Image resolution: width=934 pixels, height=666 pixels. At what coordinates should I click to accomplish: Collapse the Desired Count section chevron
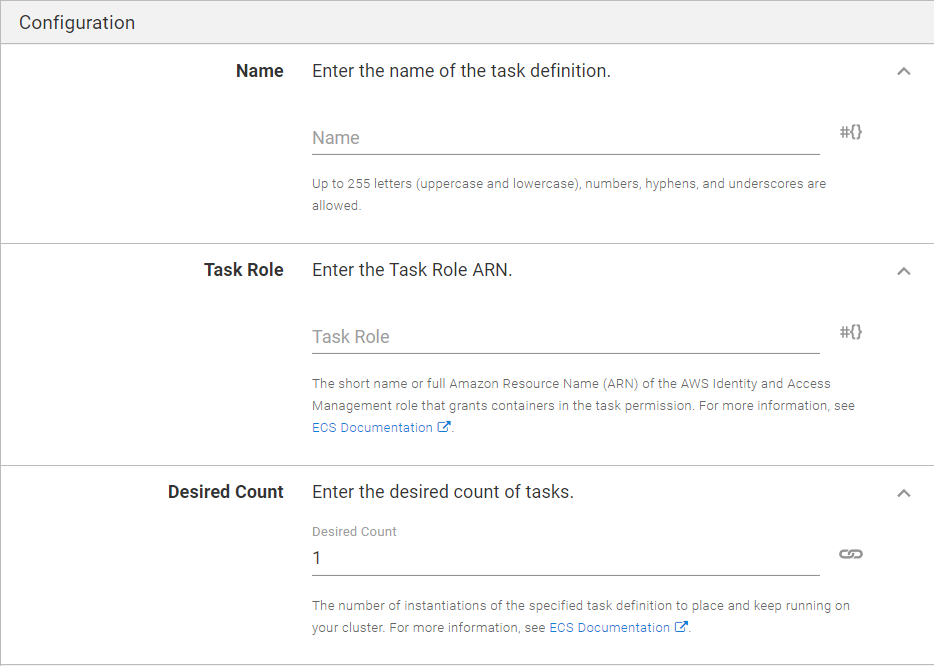coord(904,493)
